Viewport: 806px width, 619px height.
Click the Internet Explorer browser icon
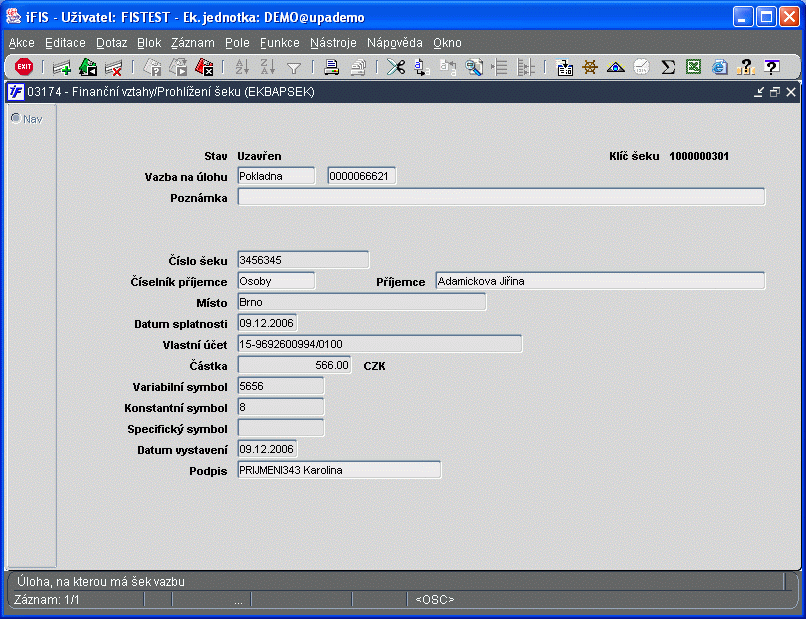[720, 67]
